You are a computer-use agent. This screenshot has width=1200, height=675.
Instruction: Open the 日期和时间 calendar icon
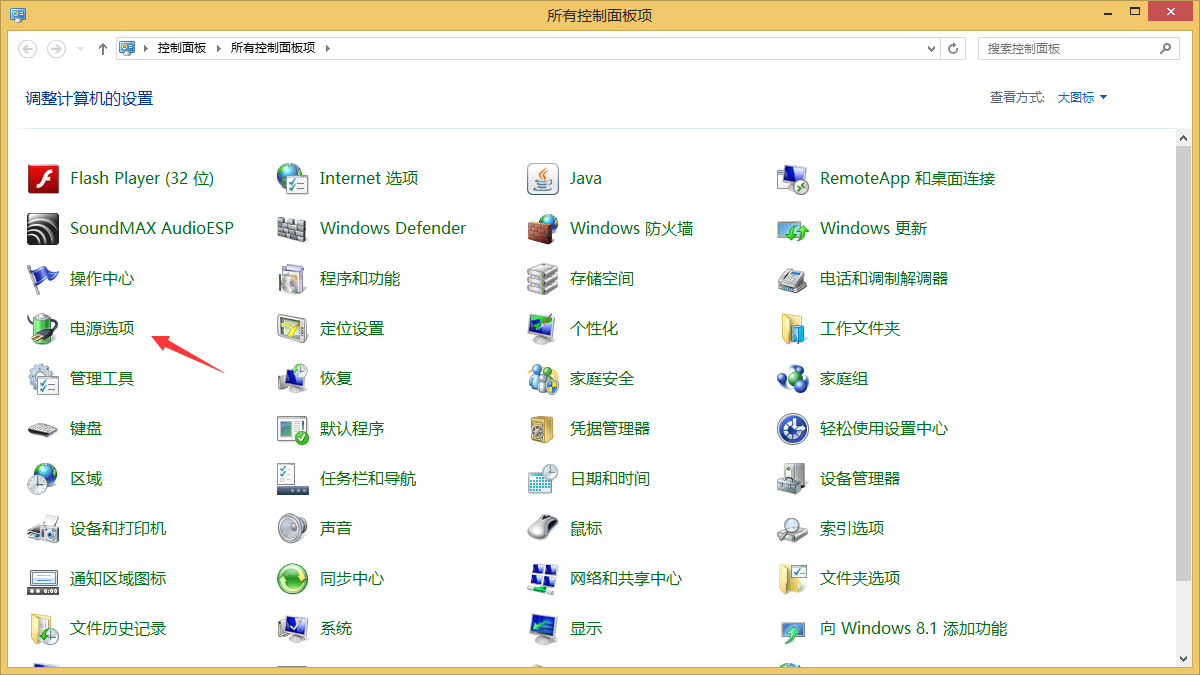pos(542,479)
